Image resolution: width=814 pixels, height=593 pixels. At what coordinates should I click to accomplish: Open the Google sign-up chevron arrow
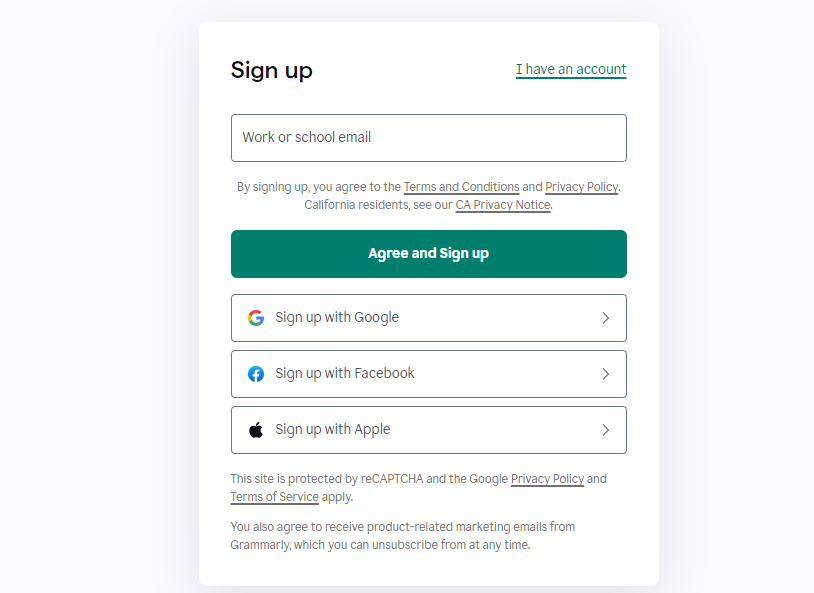[605, 318]
